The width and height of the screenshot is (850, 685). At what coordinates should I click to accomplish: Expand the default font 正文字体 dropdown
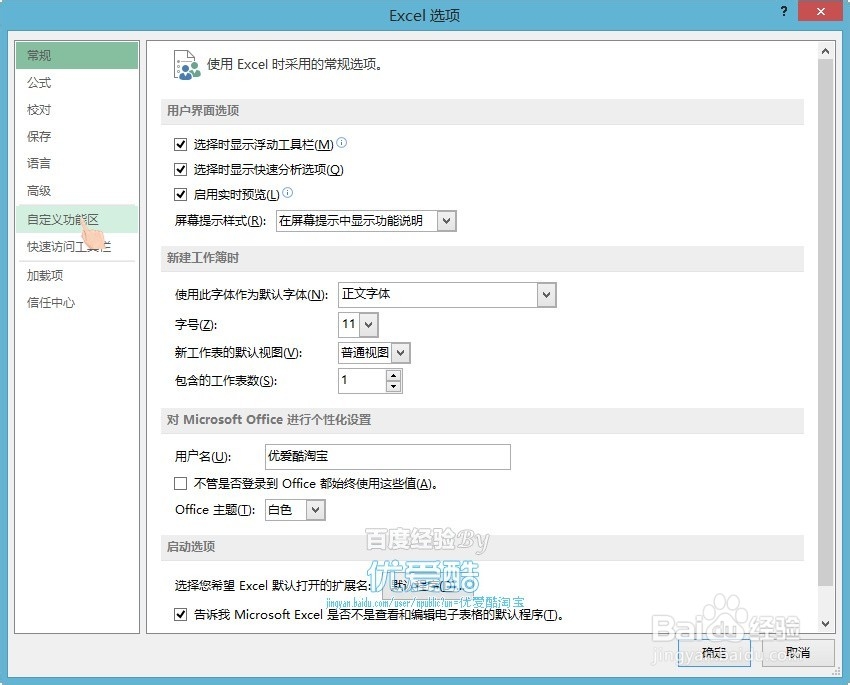tap(546, 295)
